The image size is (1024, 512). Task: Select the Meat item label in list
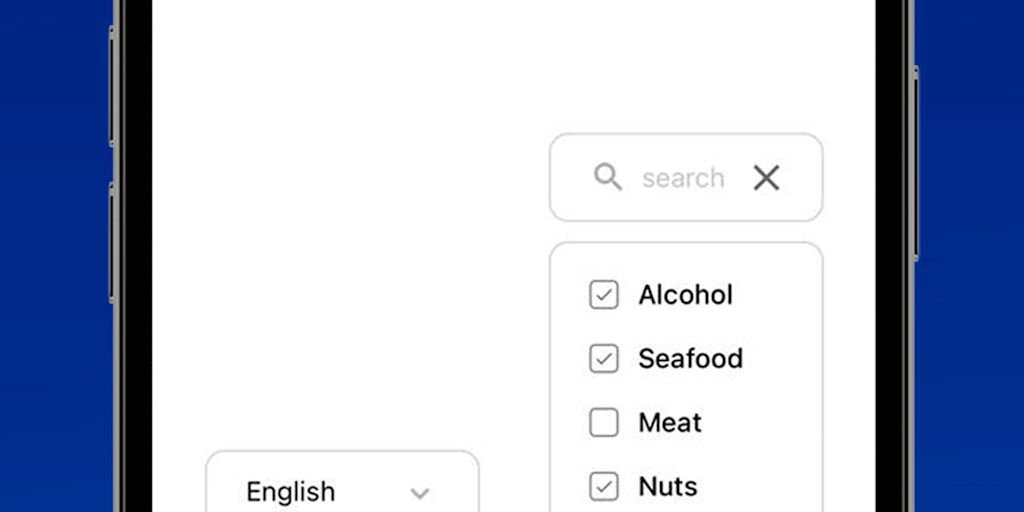point(669,423)
